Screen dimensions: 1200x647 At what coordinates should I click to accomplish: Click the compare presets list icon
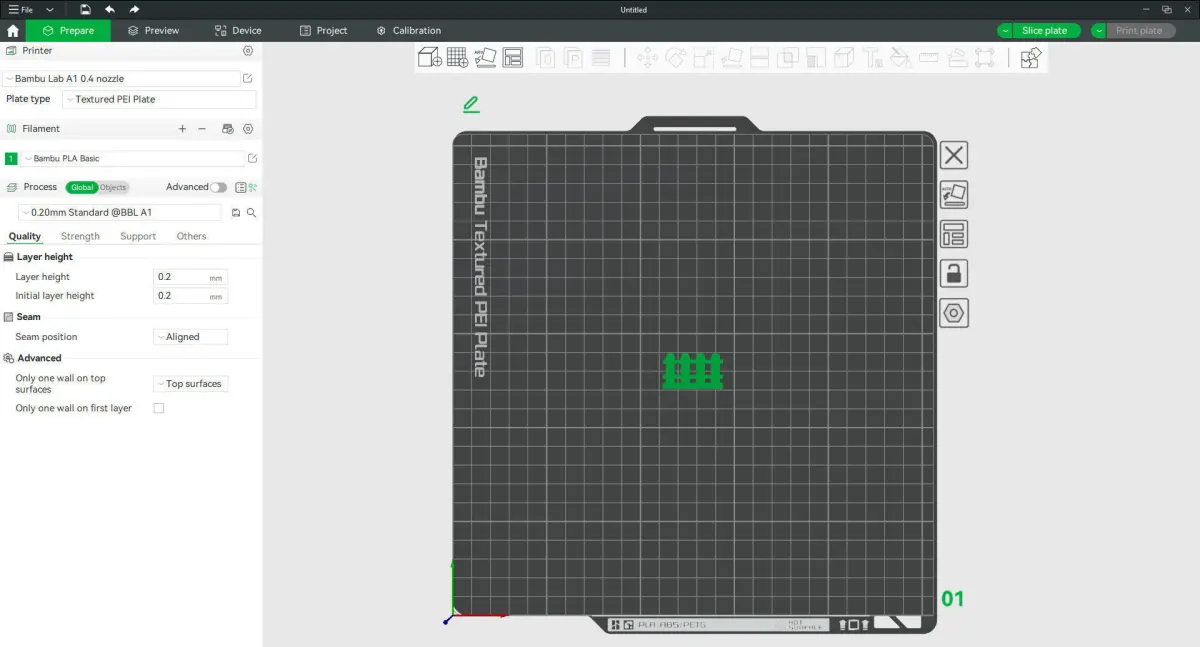240,187
